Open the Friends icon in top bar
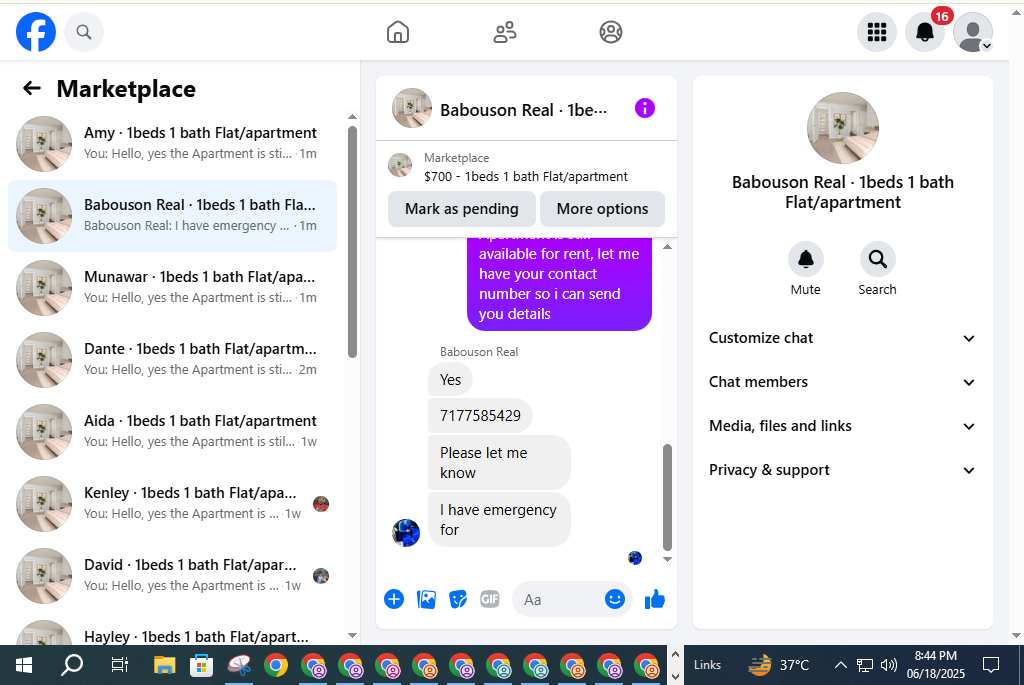This screenshot has height=685, width=1024. click(x=504, y=32)
